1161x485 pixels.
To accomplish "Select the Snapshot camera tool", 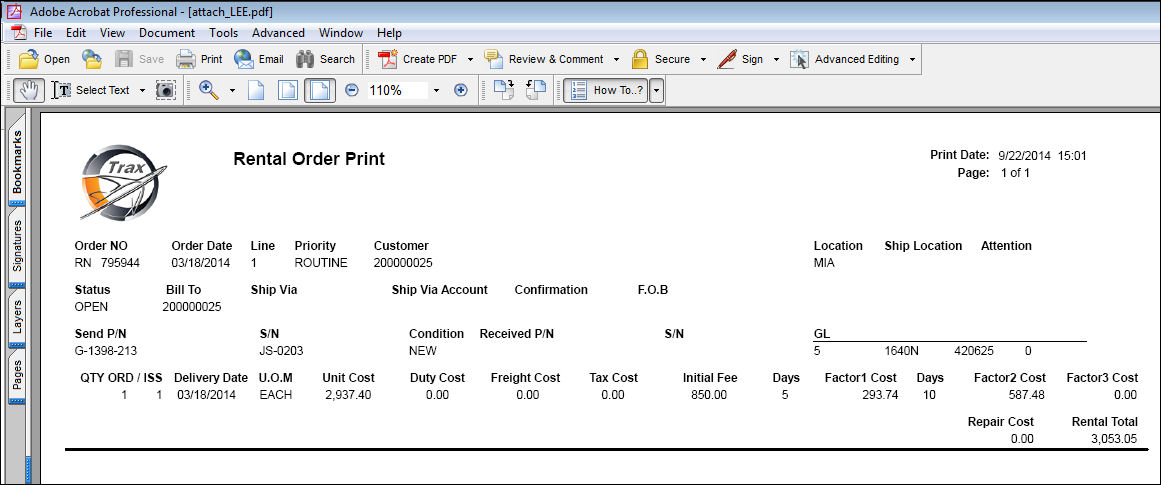I will coord(164,90).
